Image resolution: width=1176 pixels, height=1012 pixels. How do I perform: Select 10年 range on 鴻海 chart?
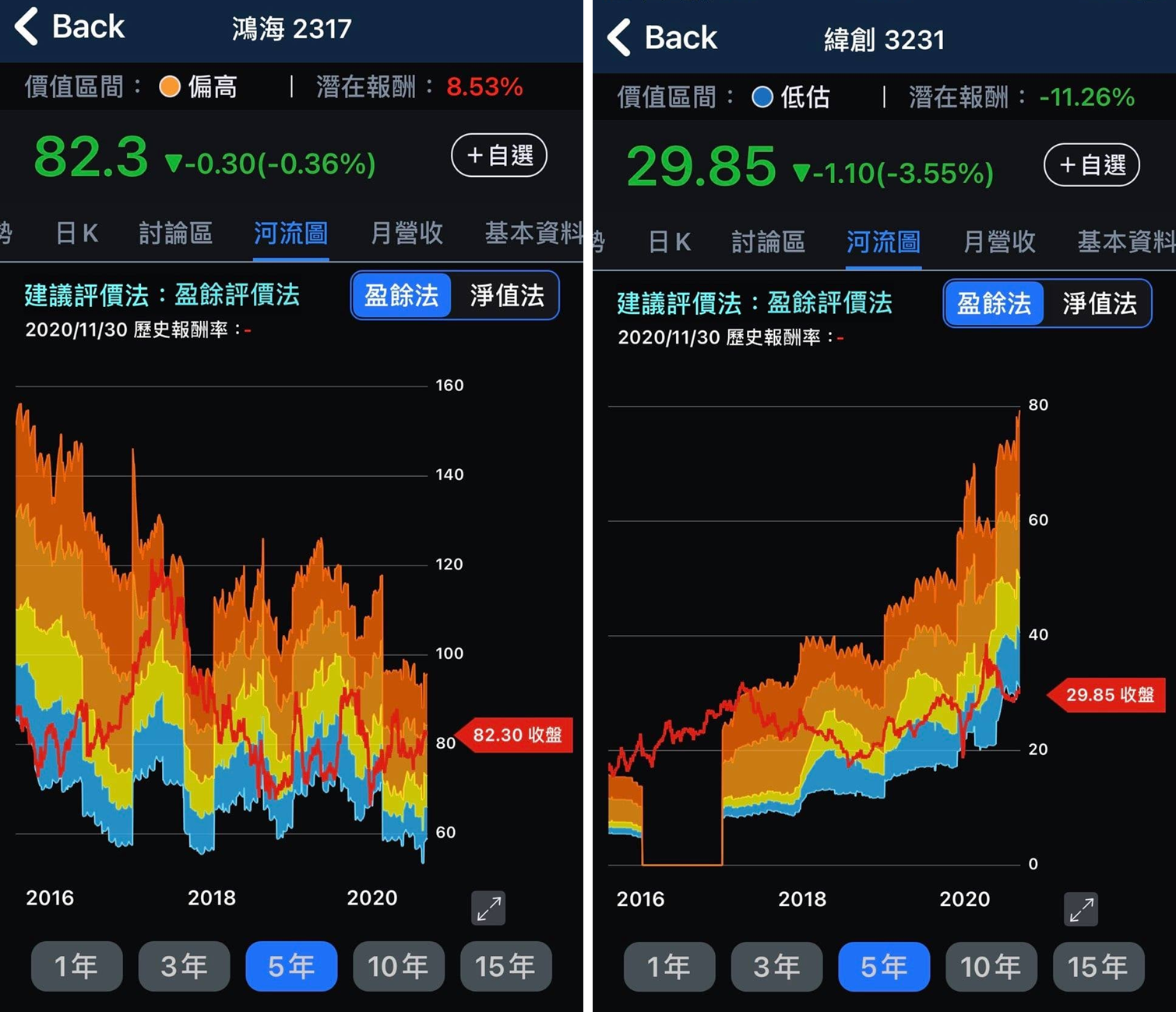tap(399, 966)
